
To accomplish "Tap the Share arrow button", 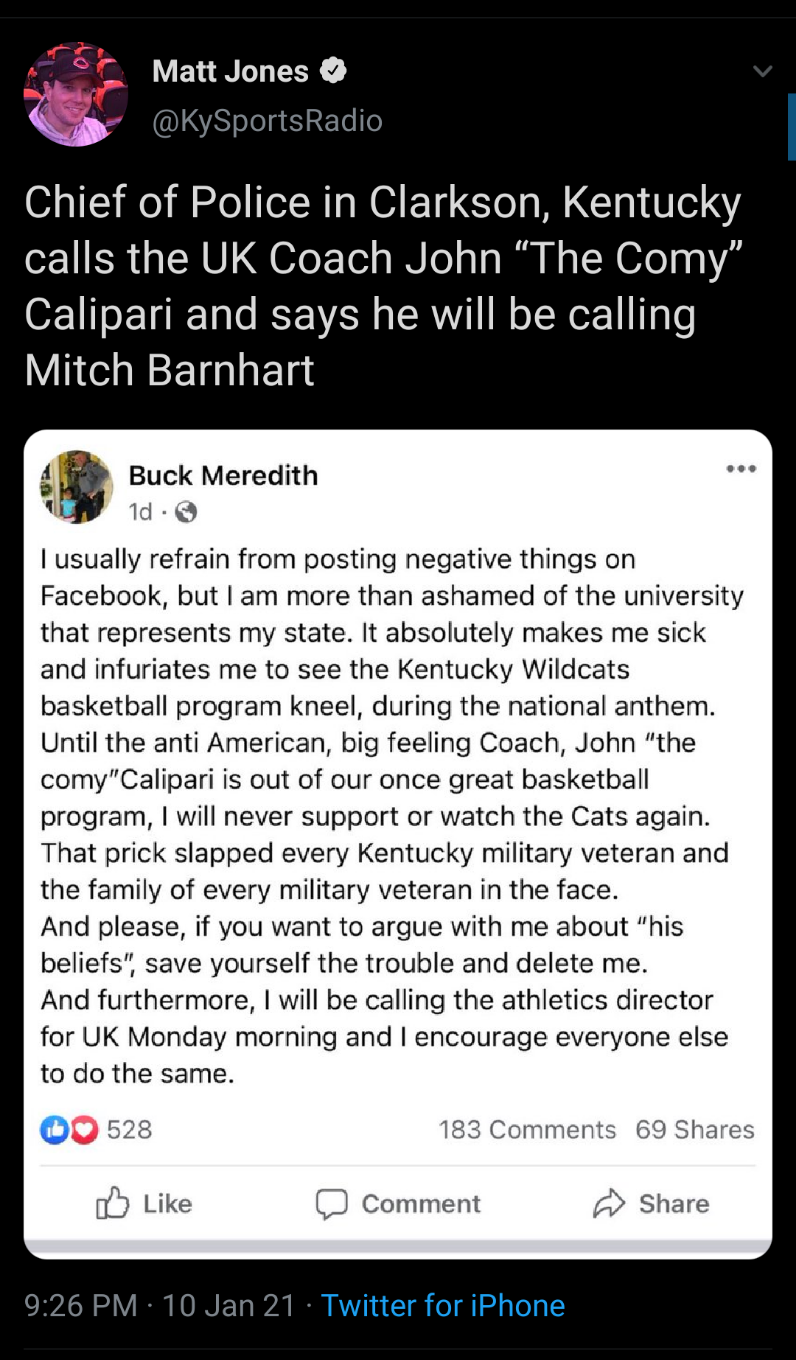I will click(x=650, y=1203).
